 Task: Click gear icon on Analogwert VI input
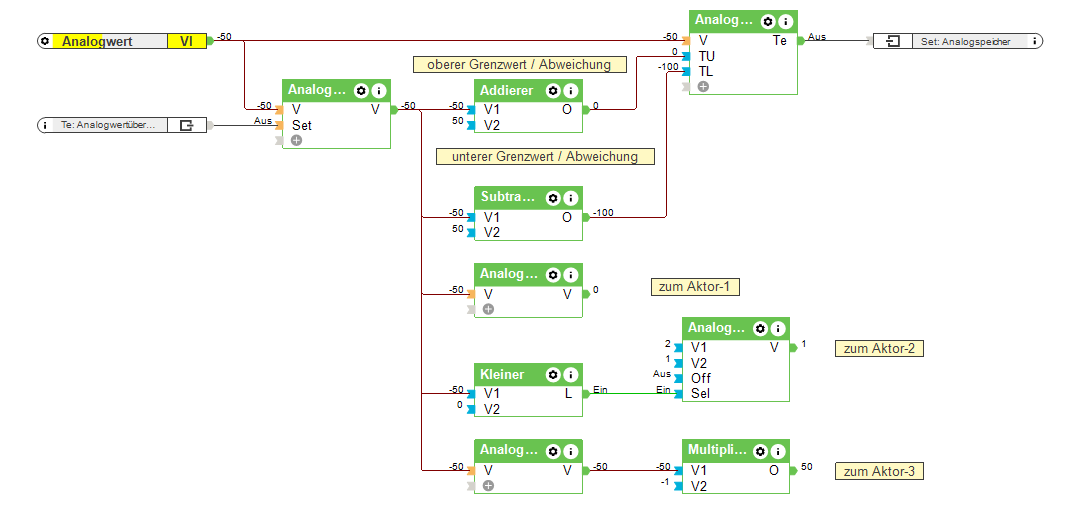pyautogui.click(x=45, y=41)
